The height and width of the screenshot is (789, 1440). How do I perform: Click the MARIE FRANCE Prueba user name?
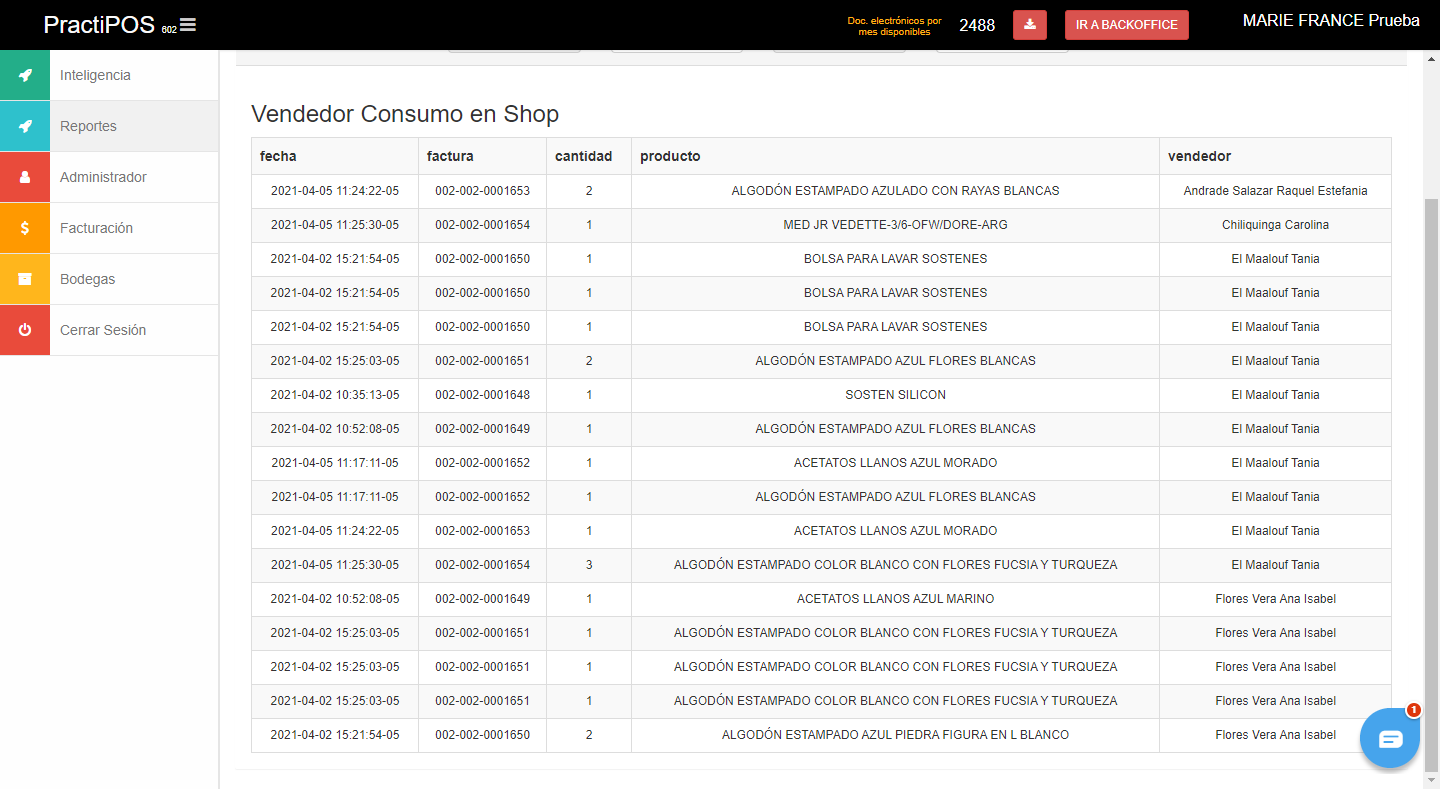(1330, 21)
